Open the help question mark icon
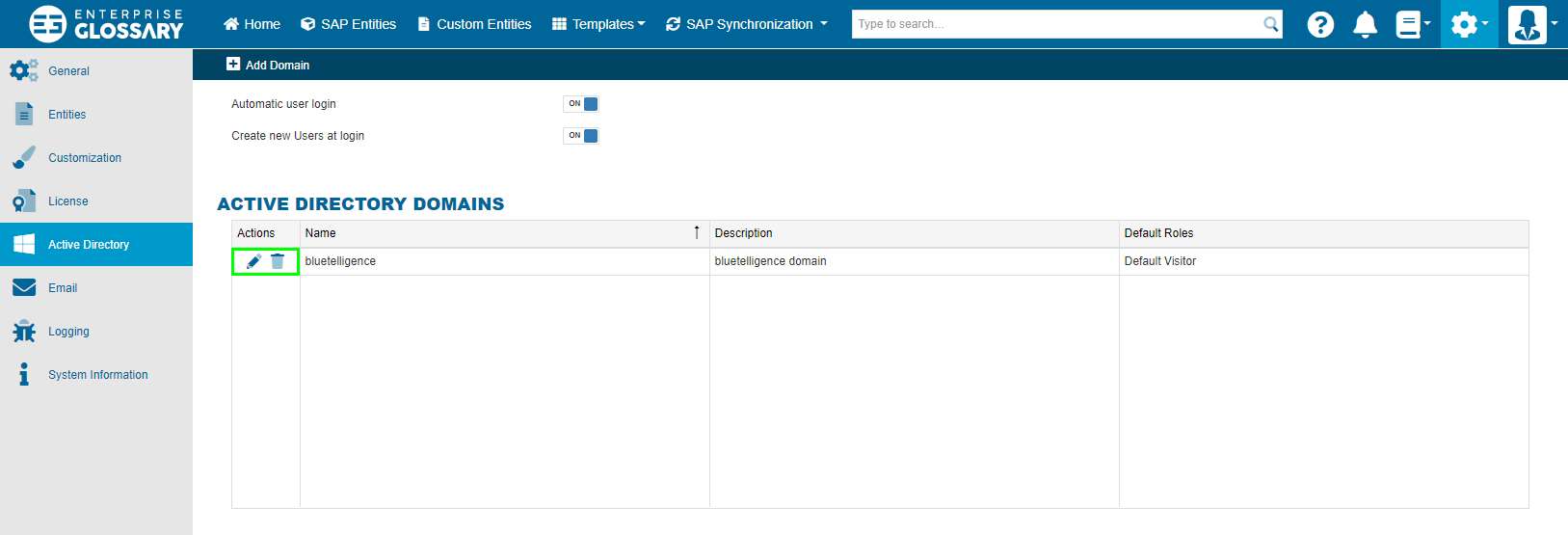This screenshot has width=1568, height=535. (x=1320, y=24)
